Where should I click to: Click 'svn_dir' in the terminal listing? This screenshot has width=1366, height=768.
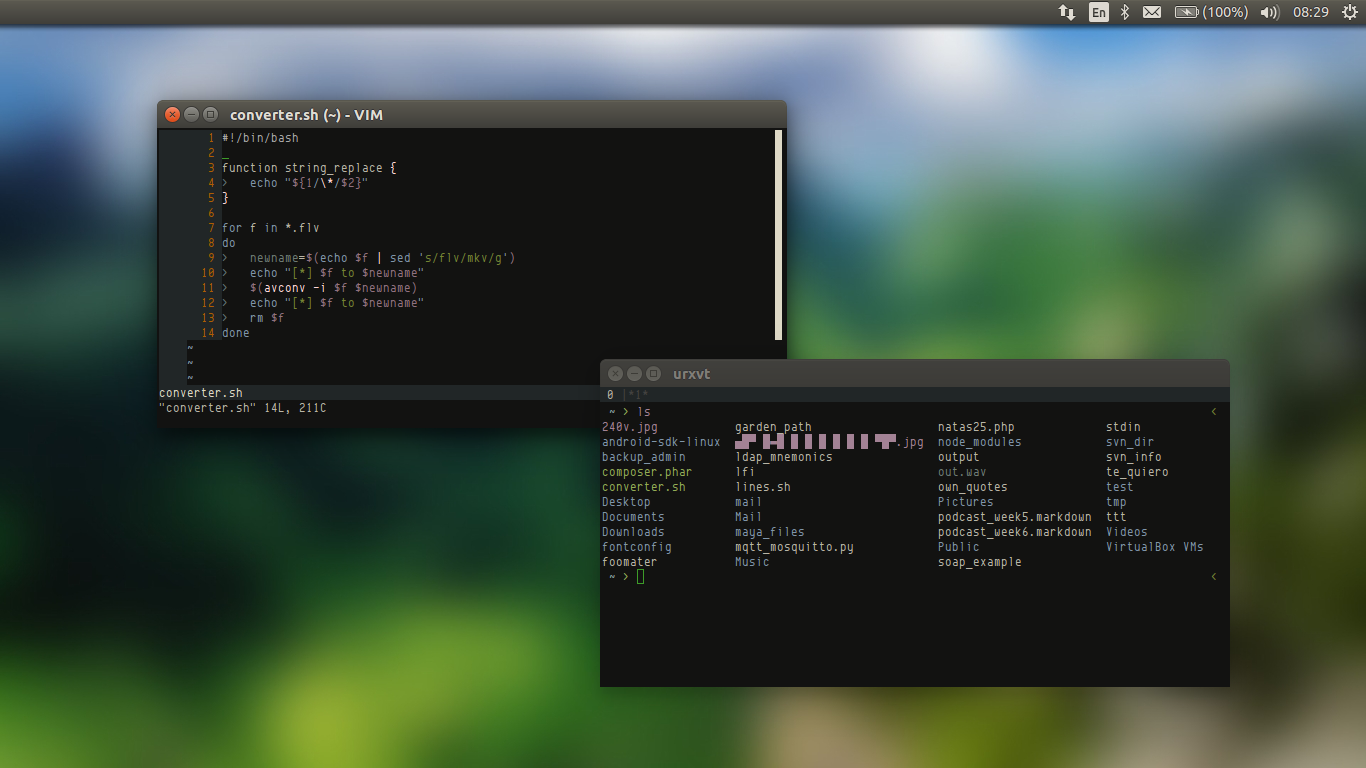pos(1130,442)
